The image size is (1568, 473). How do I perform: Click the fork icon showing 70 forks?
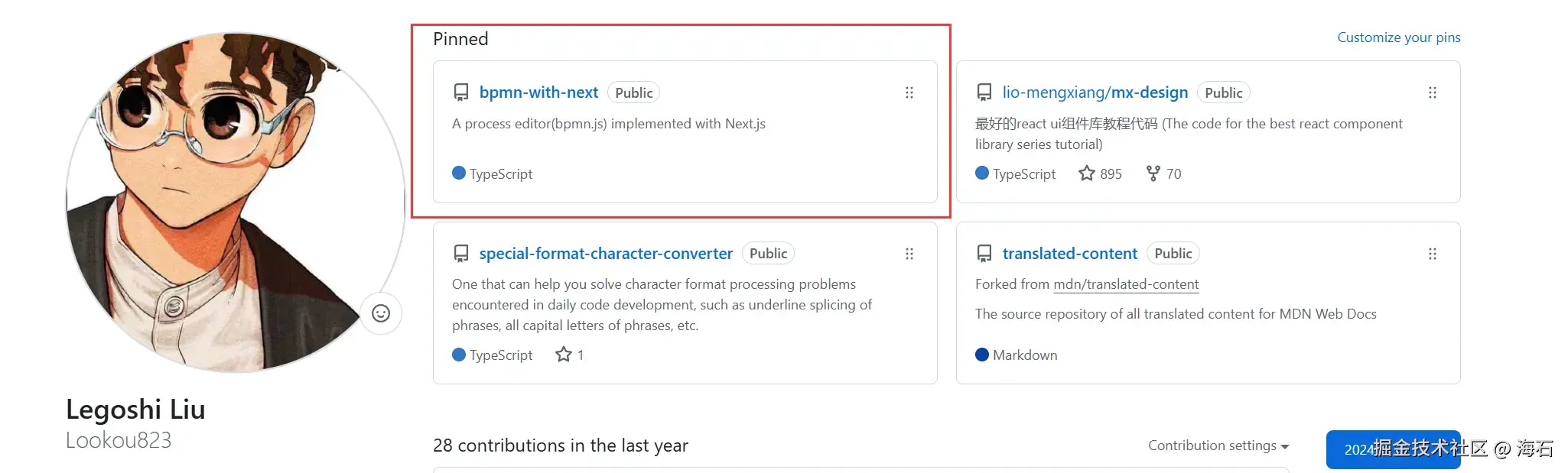1153,173
